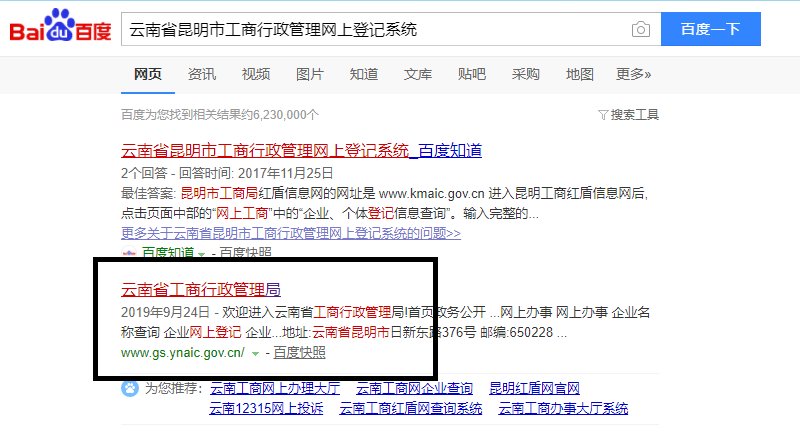The image size is (800, 440).
Task: Open 百度快照 for the ynaic result
Action: (299, 353)
